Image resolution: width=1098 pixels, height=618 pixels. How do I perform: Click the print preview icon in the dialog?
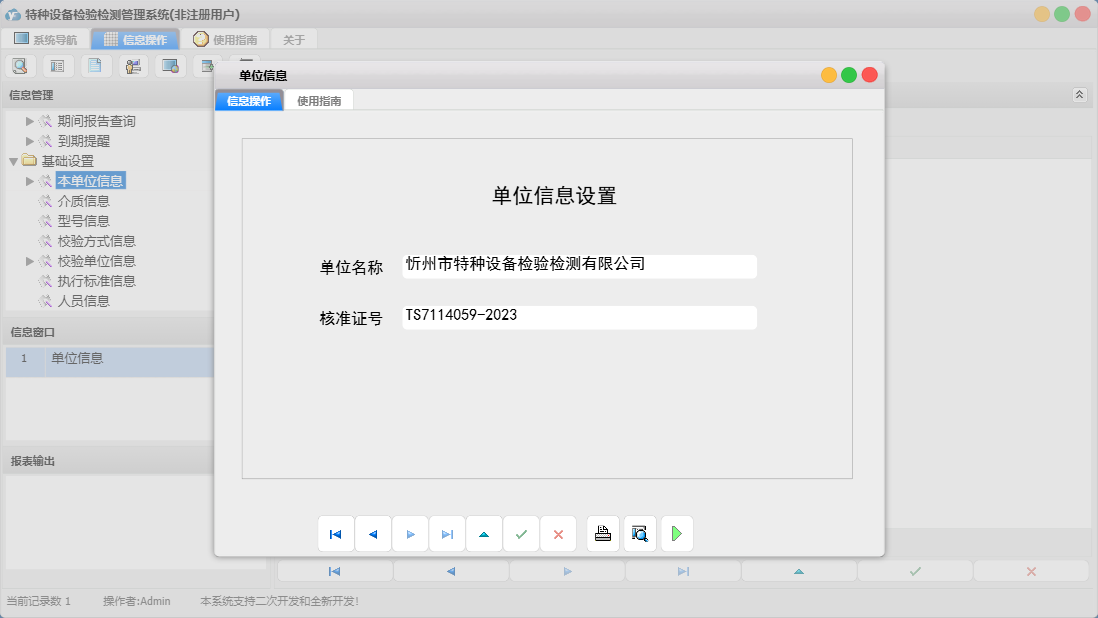(x=639, y=533)
